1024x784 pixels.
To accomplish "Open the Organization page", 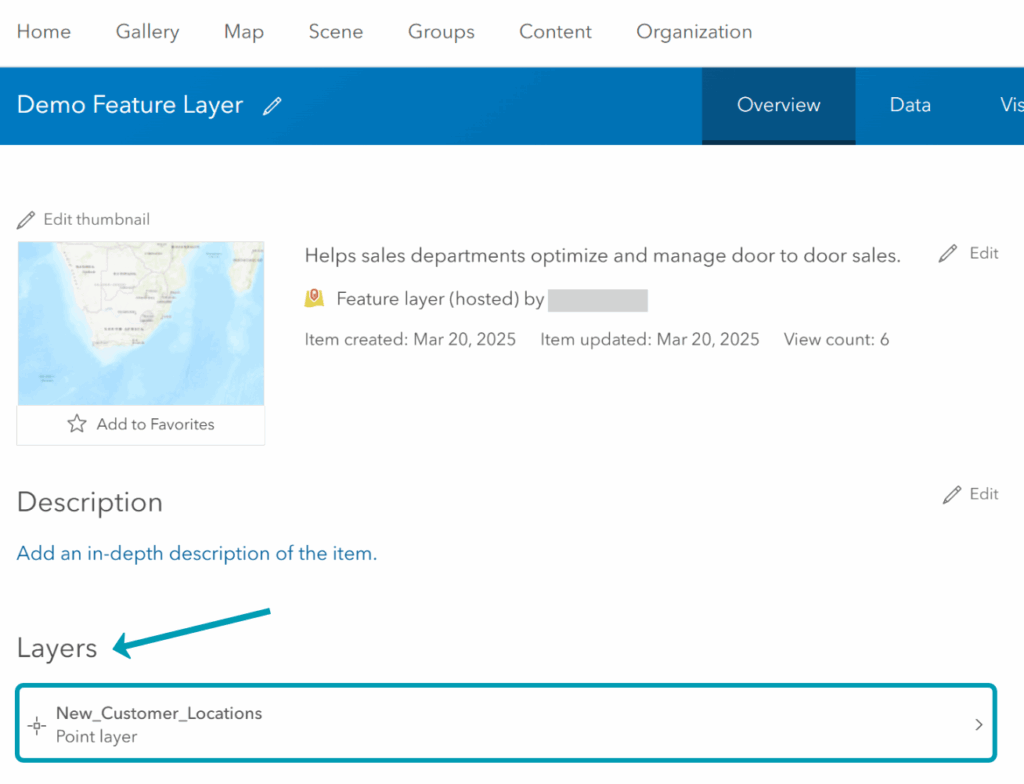I will coord(694,31).
